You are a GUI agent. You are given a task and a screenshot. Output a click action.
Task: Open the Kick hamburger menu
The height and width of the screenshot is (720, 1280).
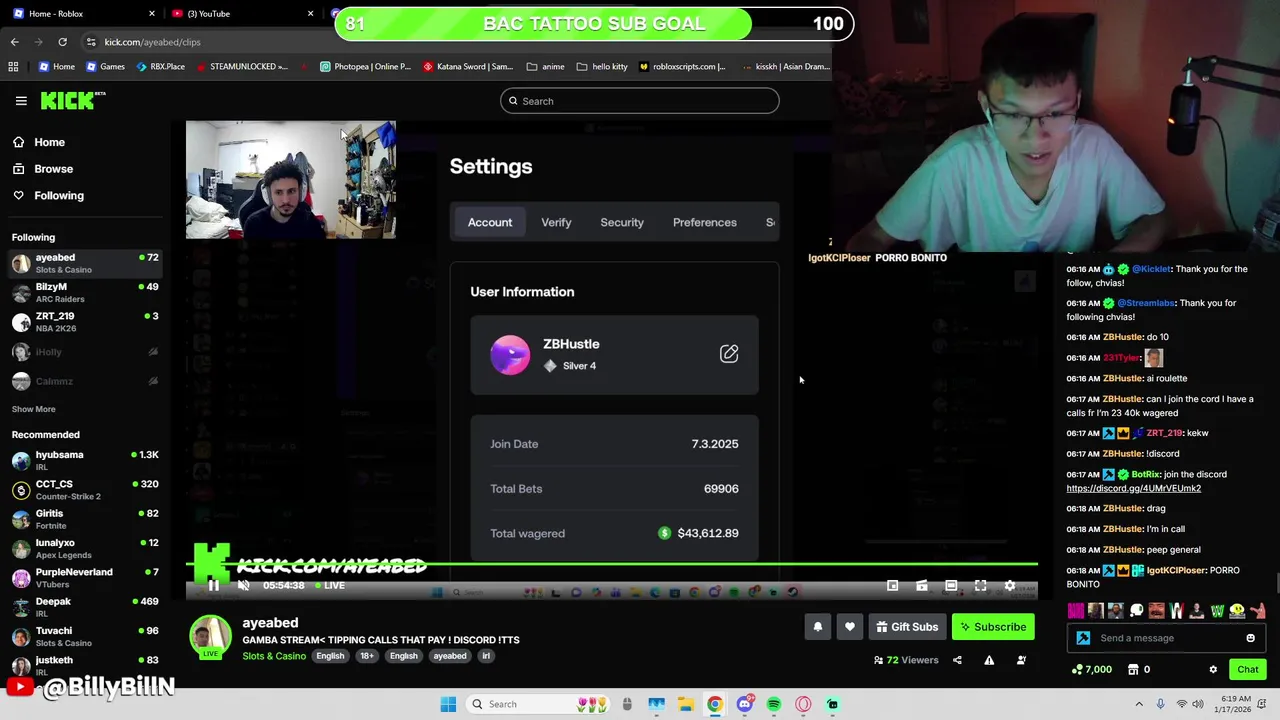[21, 101]
